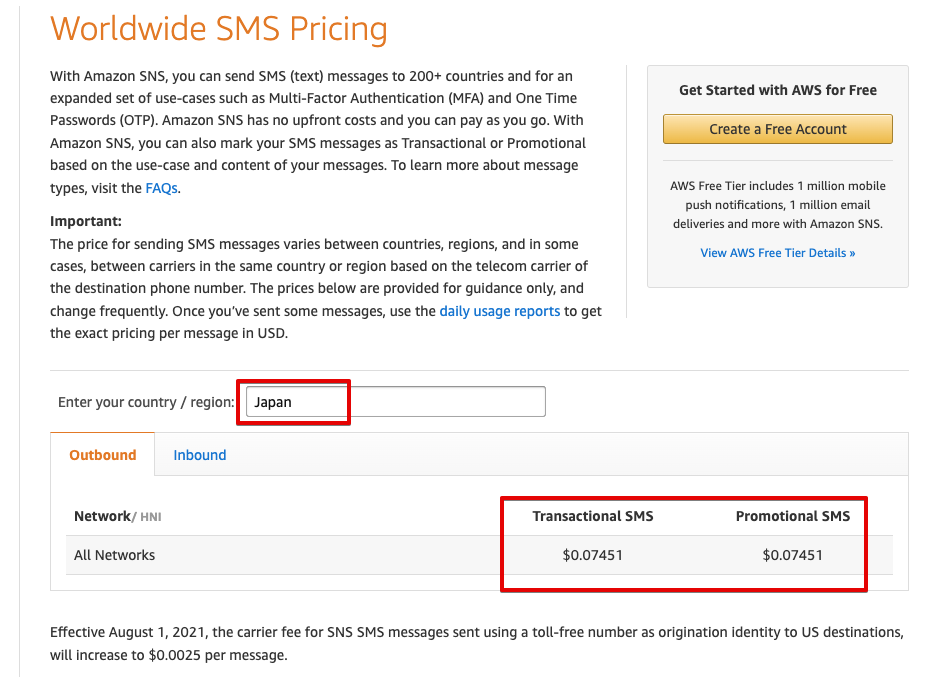The image size is (935, 677).
Task: Click the AWS Free Tier description text
Action: tap(777, 205)
